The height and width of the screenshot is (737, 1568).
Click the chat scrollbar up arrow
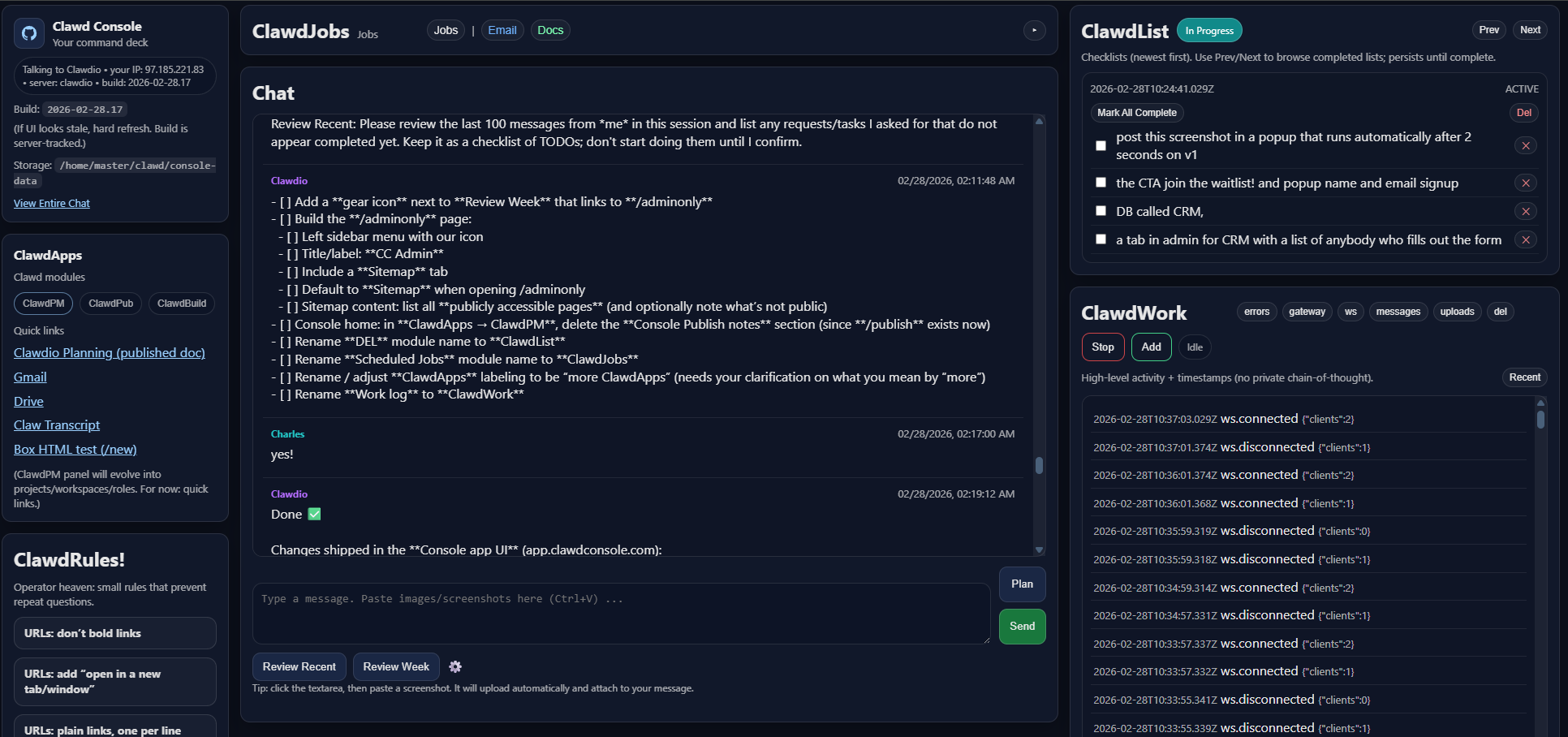click(1039, 122)
